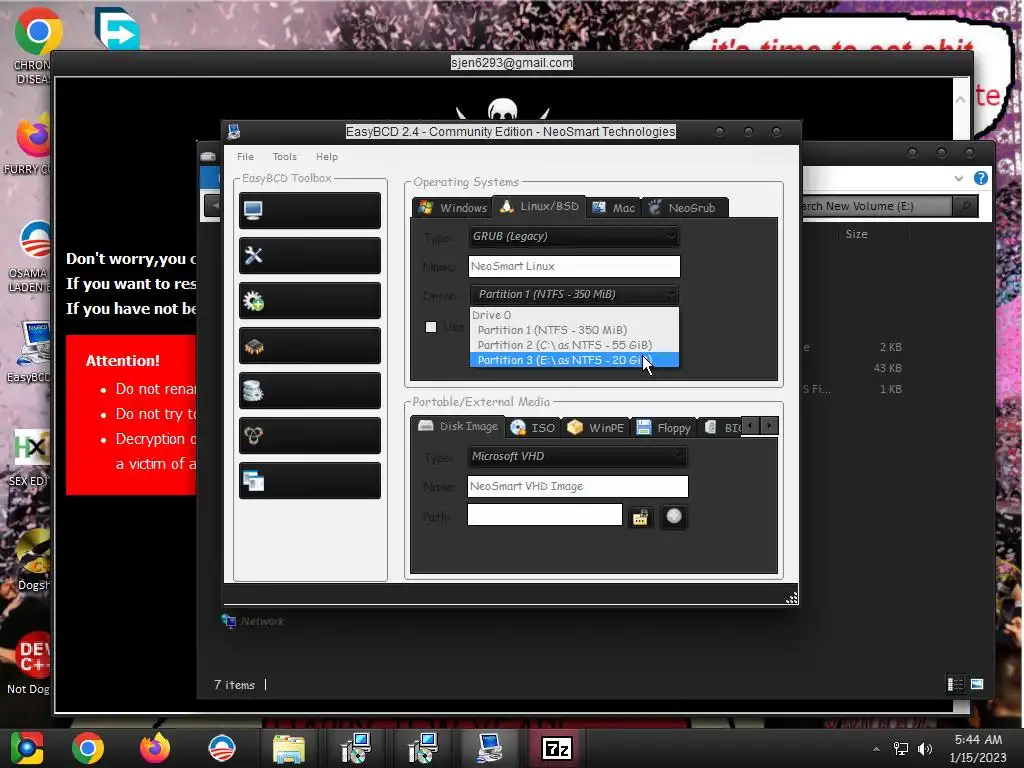Open network icon in system tray
1024x768 pixels.
click(901, 748)
